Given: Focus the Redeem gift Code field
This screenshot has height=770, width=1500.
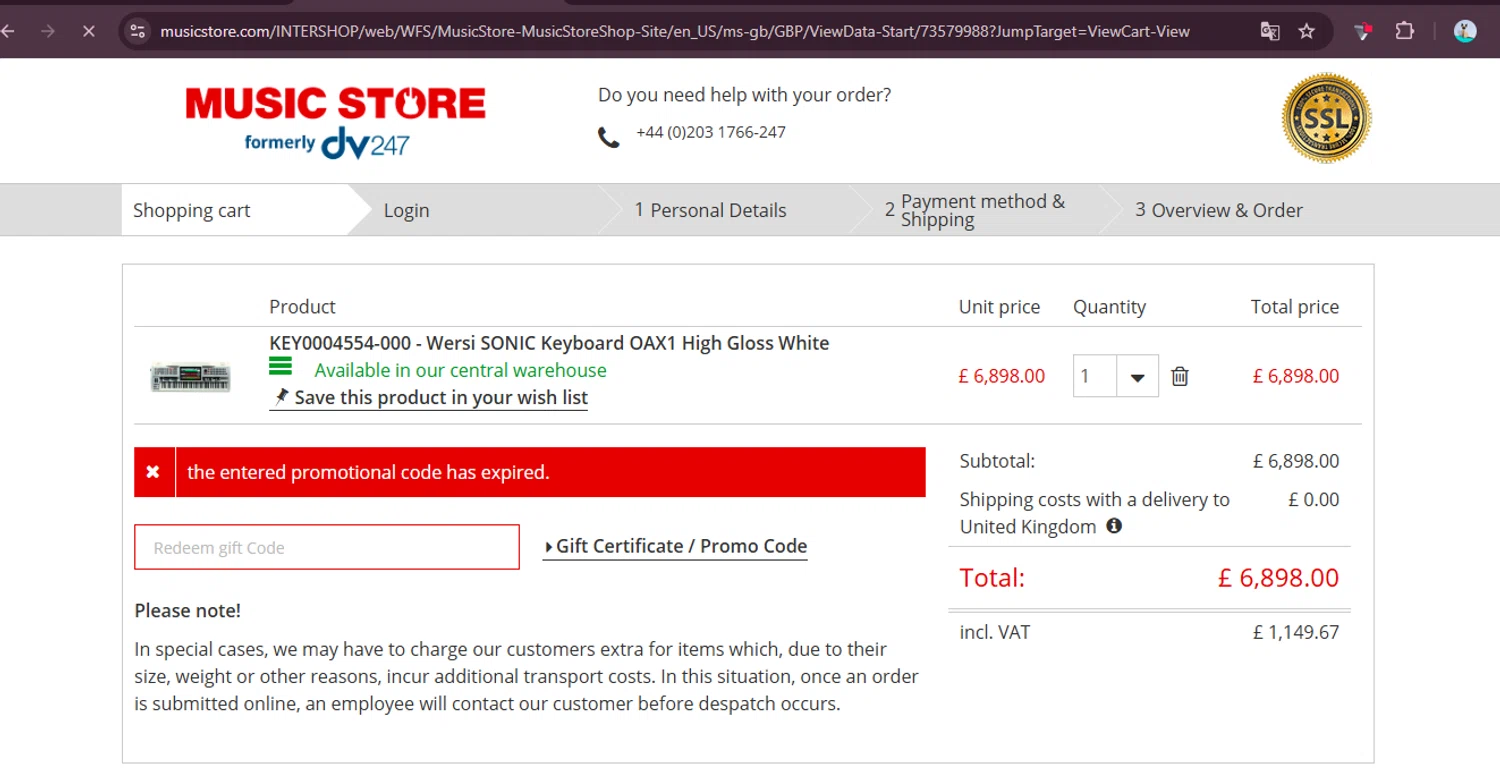Looking at the screenshot, I should (327, 547).
